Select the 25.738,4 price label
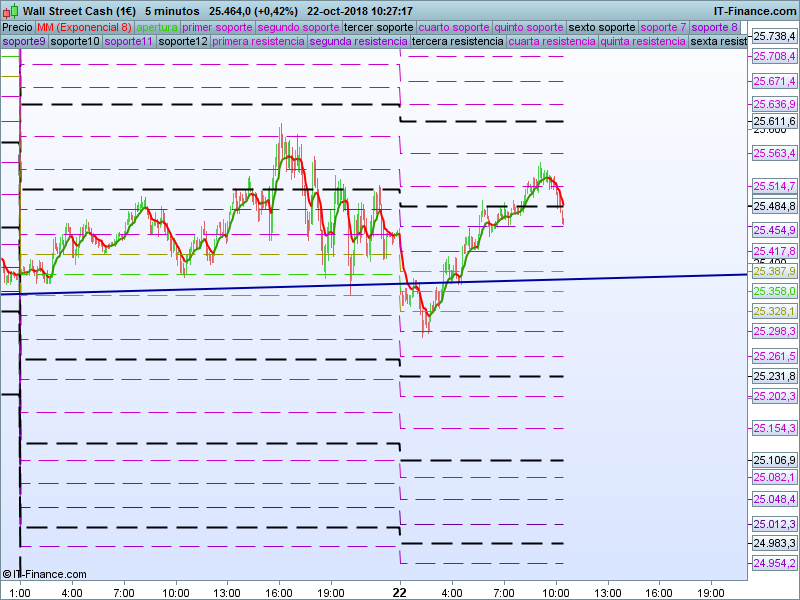The width and height of the screenshot is (800, 600). click(x=774, y=36)
